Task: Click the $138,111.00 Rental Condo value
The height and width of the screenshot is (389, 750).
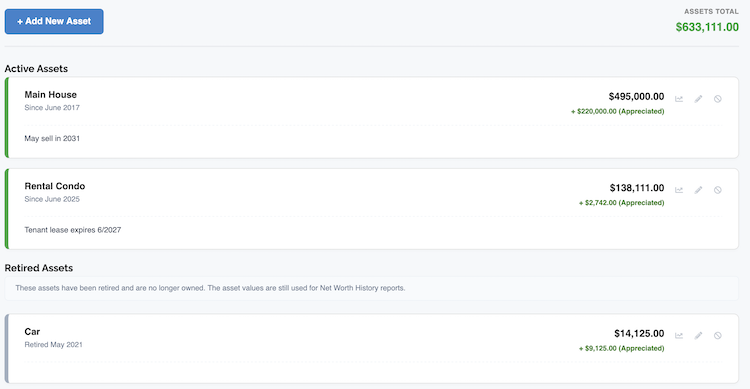Action: [x=637, y=188]
